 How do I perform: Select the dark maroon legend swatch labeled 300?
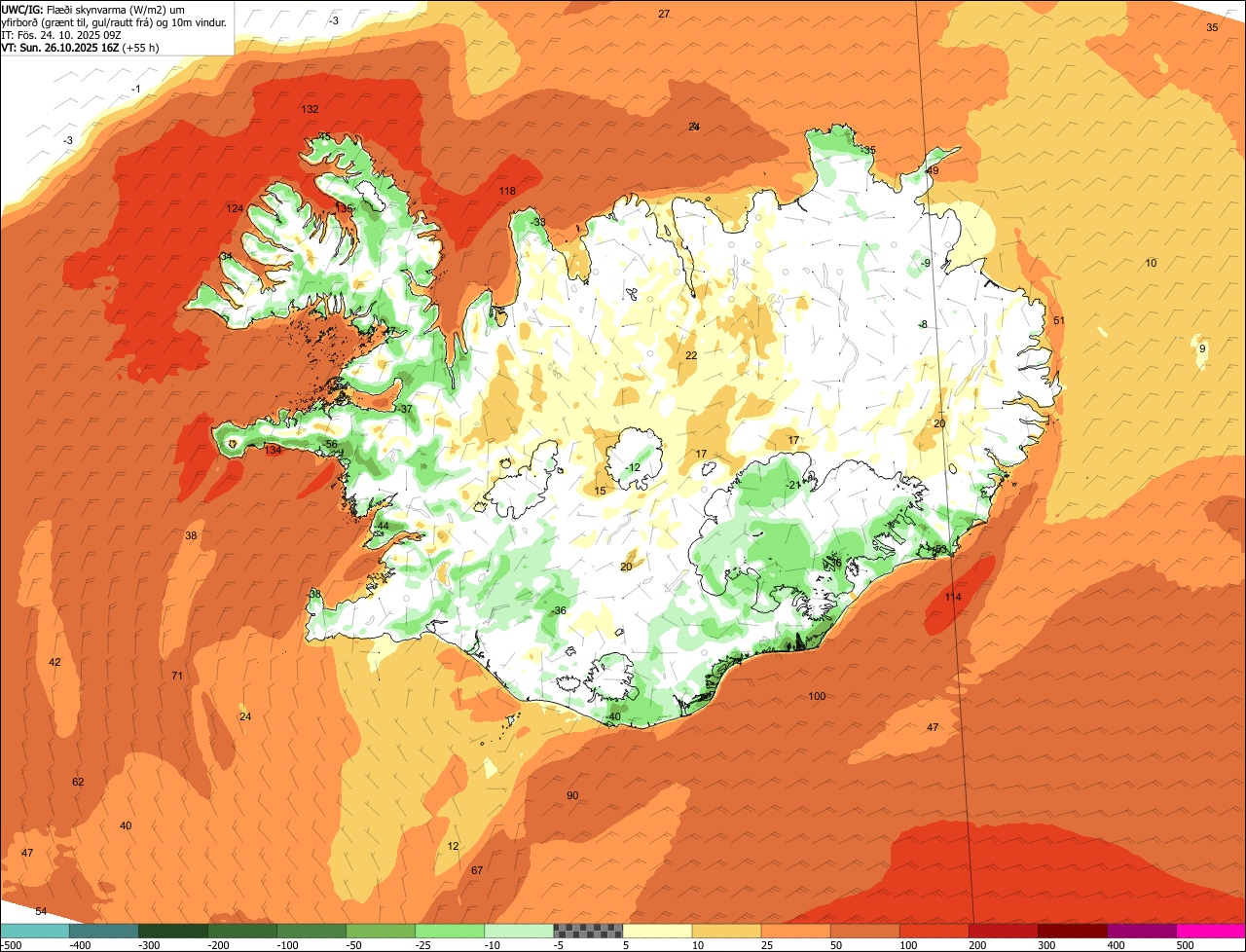[1073, 931]
